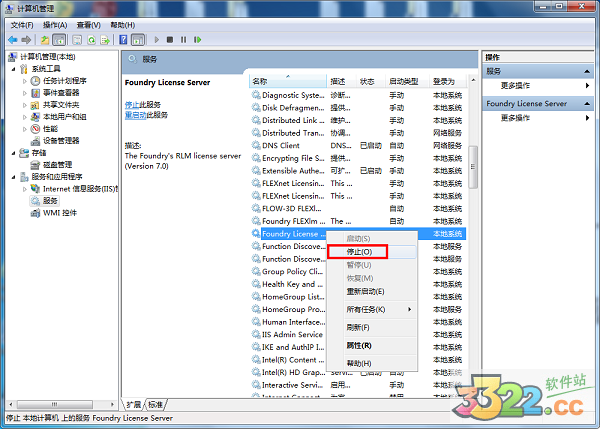Sort services by the 启动类型 column header
600x429 pixels.
click(407, 82)
